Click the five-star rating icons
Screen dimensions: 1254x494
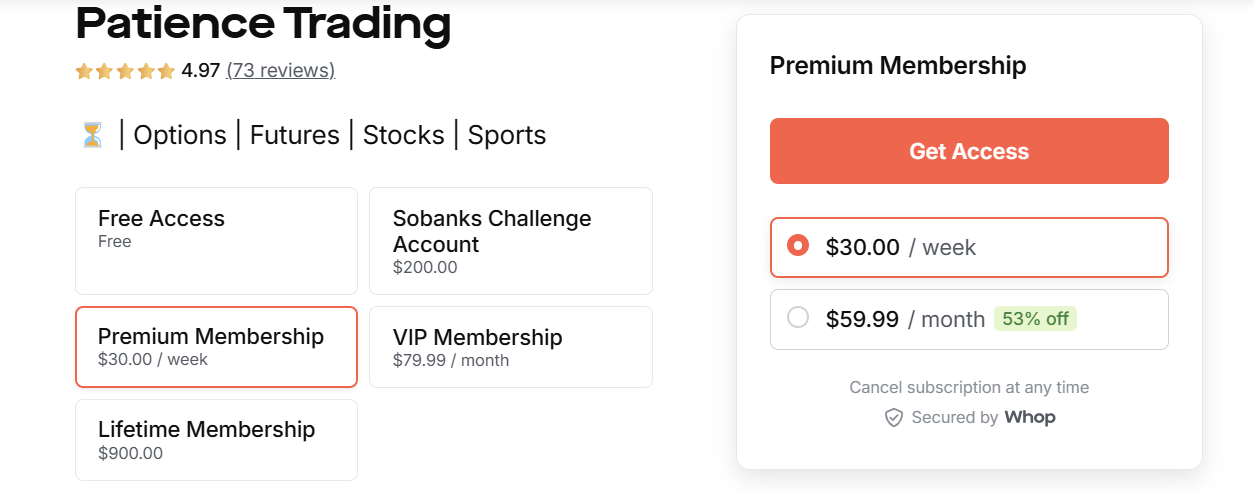[x=125, y=71]
